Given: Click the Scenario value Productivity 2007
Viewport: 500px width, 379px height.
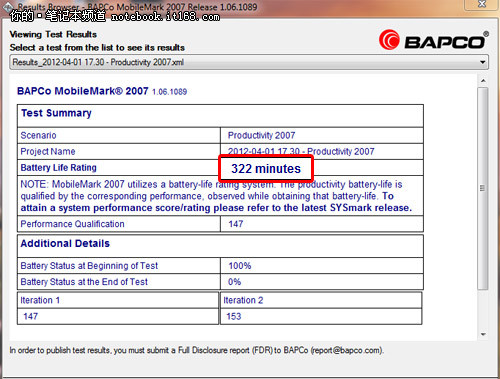Looking at the screenshot, I should click(x=261, y=135).
